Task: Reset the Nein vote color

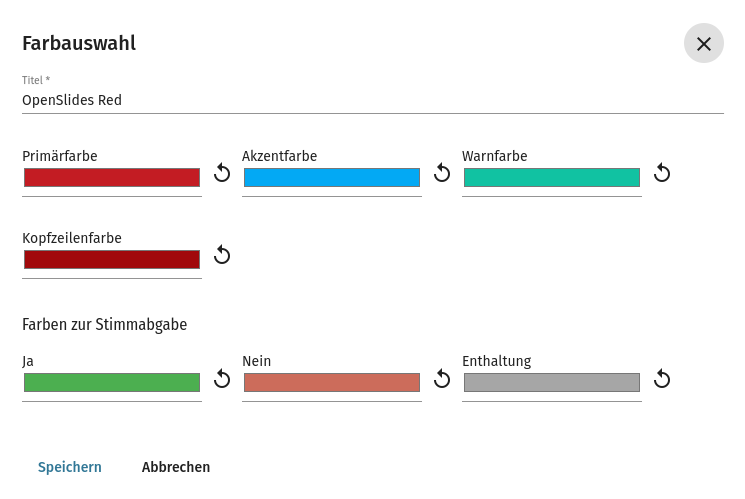Action: [442, 379]
